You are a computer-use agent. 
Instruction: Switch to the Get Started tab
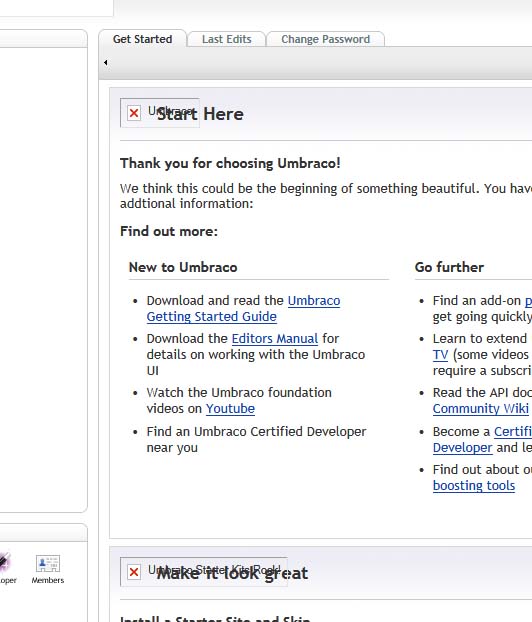coord(142,39)
